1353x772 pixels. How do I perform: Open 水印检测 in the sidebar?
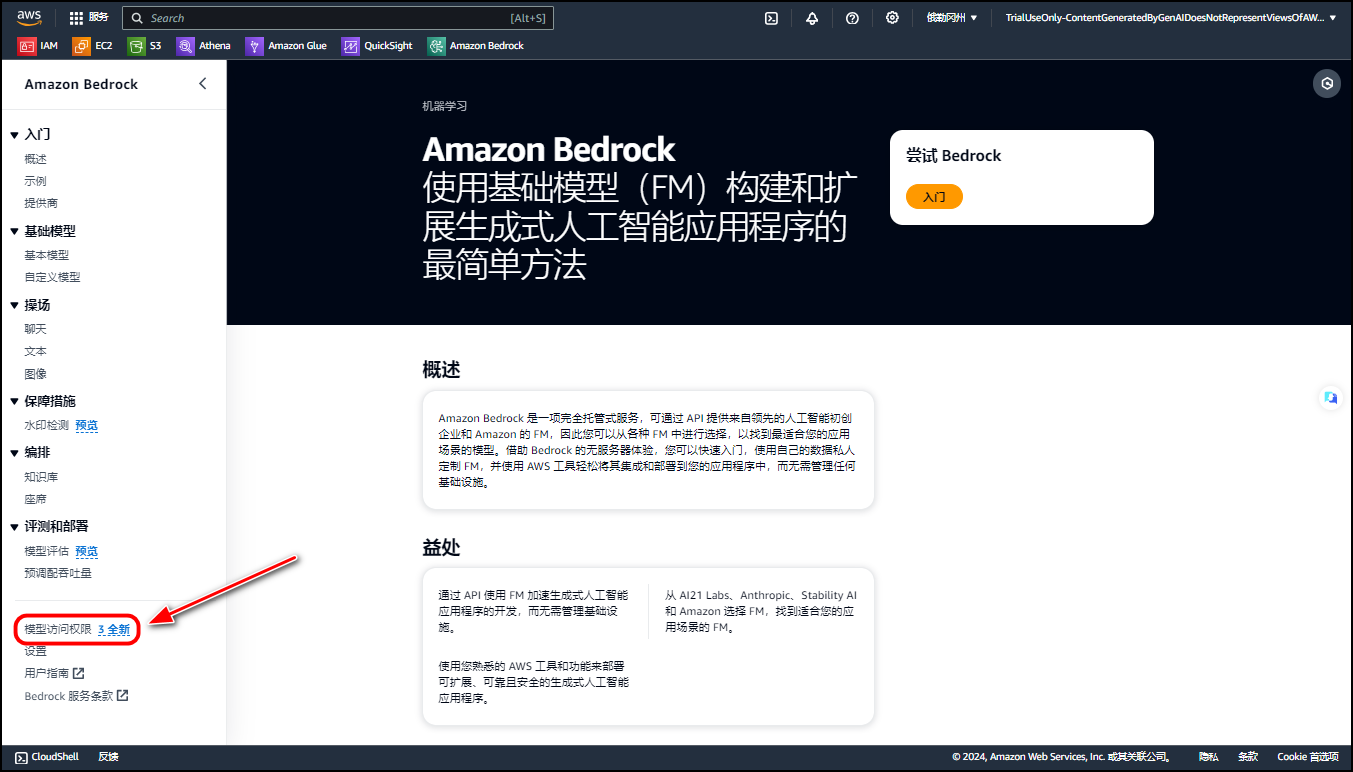(47, 425)
